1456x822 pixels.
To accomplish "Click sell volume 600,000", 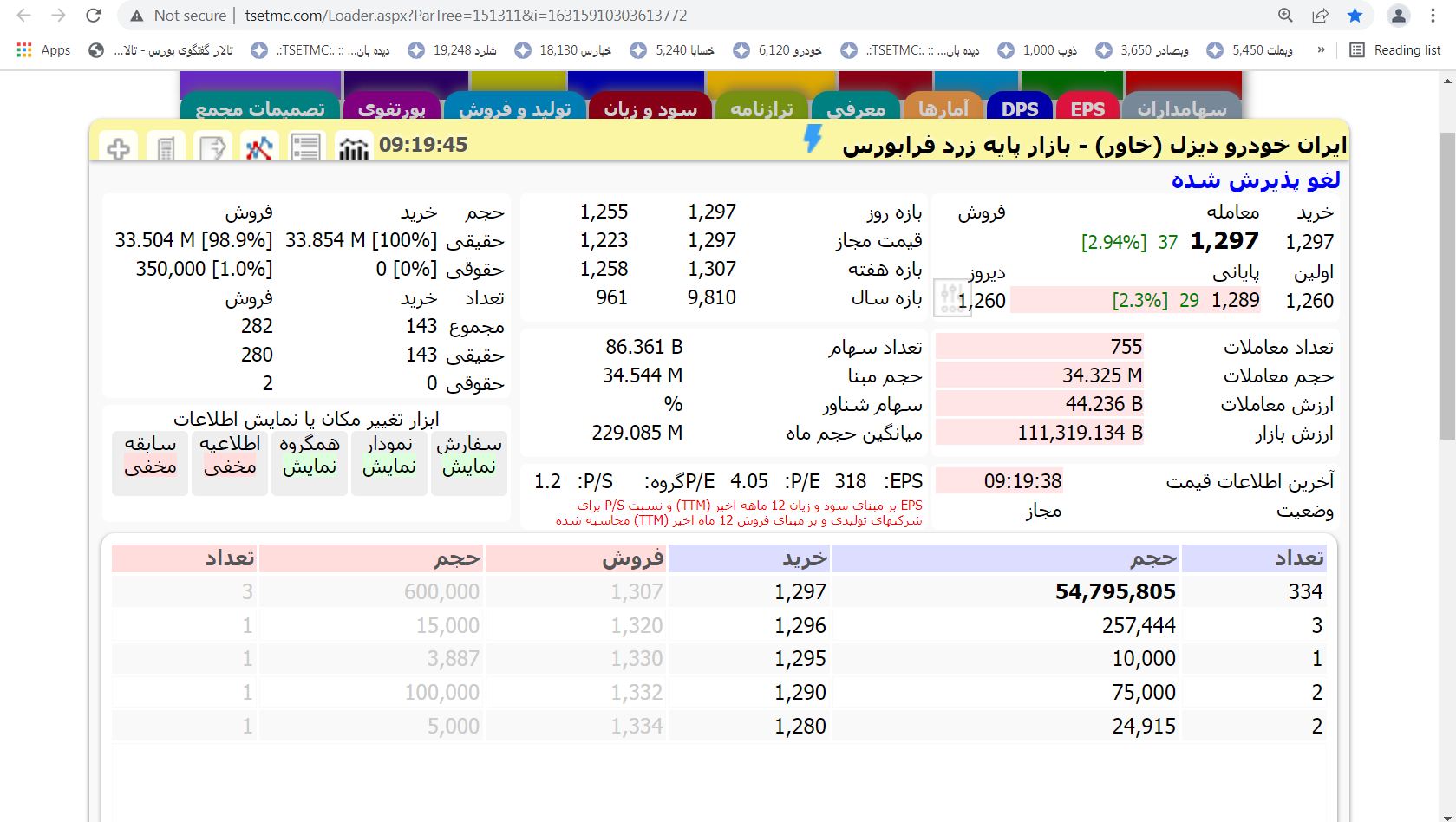I will tap(441, 591).
